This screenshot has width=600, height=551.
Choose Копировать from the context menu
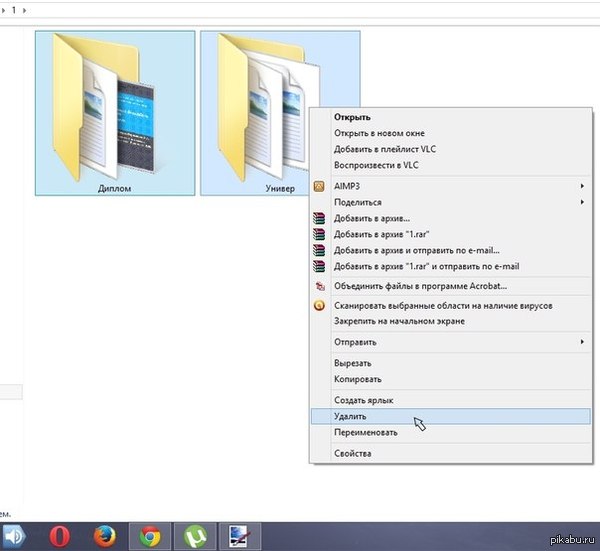357,379
